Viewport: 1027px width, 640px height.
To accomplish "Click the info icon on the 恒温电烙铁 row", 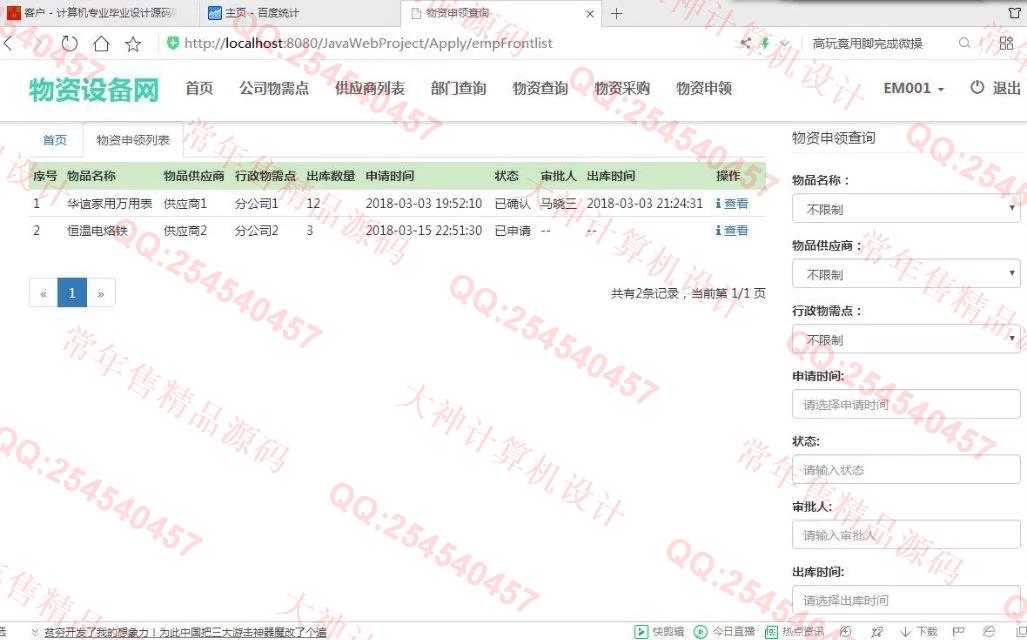I will [x=718, y=231].
